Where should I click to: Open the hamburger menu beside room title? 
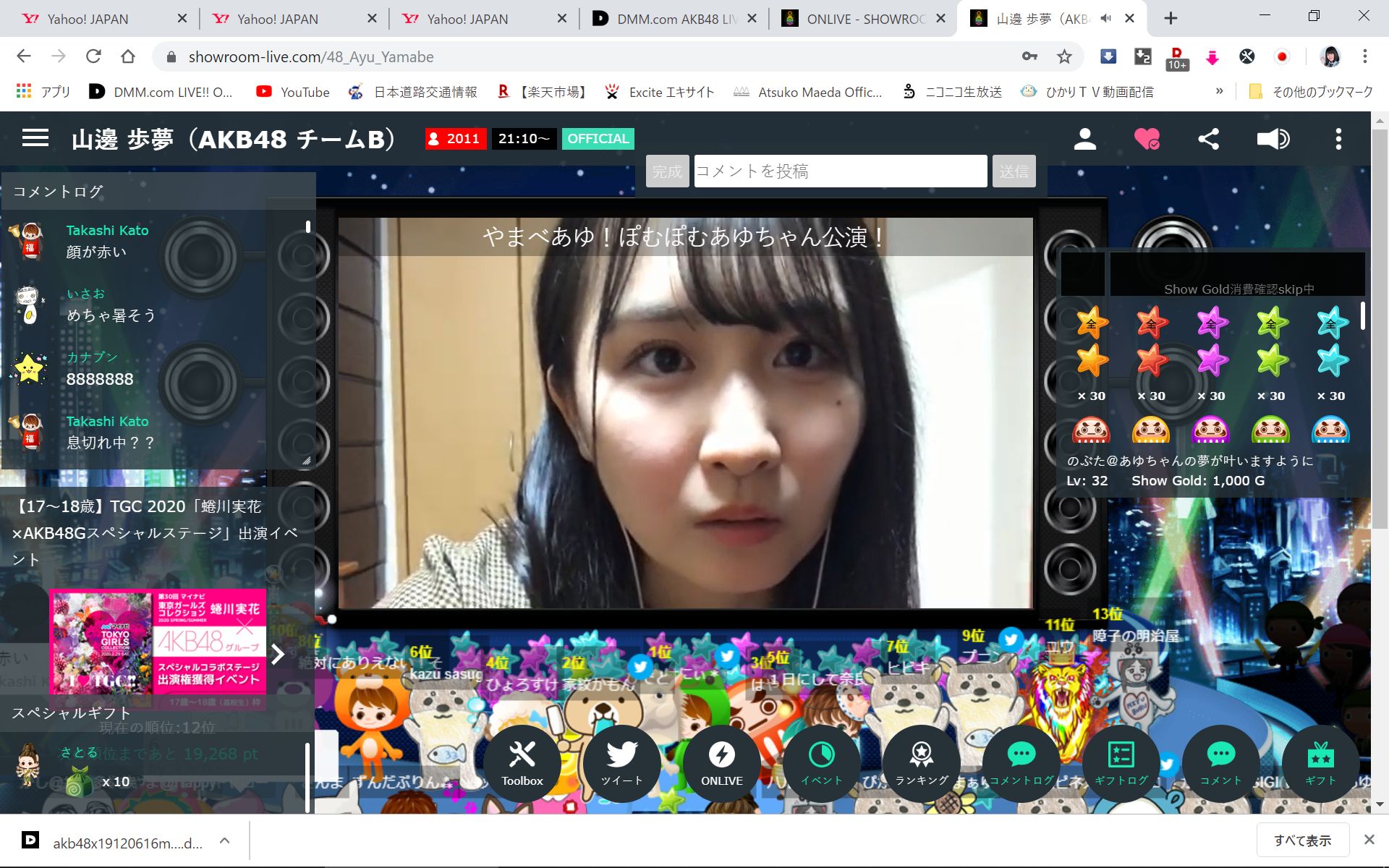35,138
